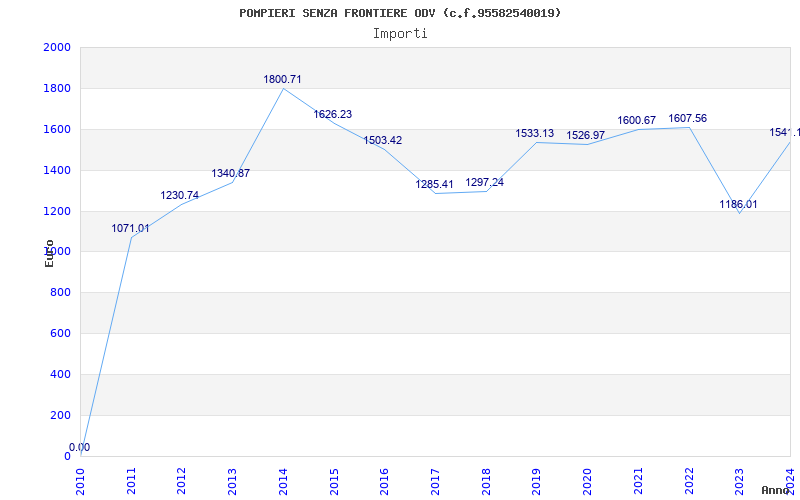The image size is (800, 500).
Task: Click the Importi subtitle
Action: click(400, 34)
